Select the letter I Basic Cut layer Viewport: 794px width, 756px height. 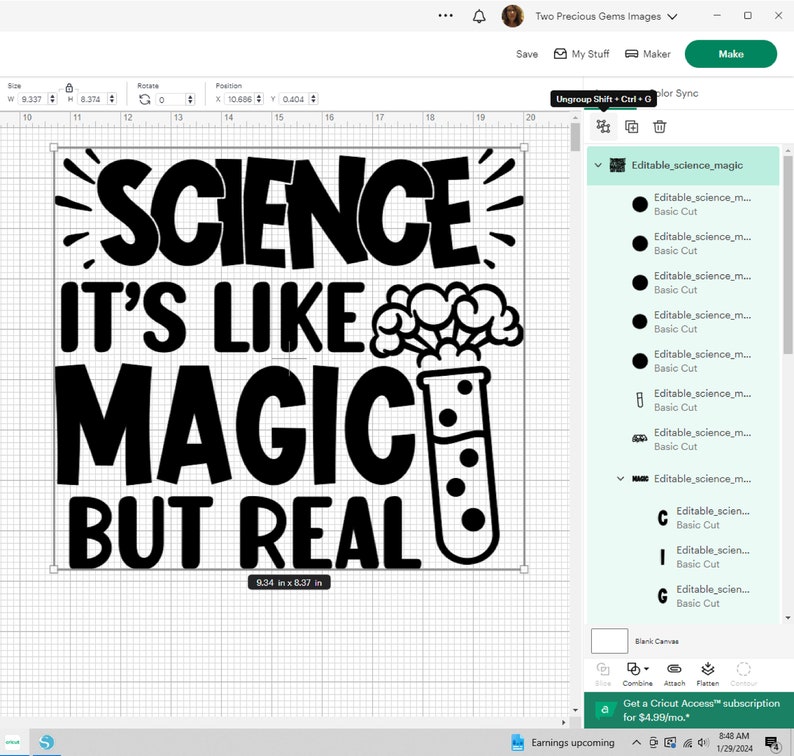683,557
